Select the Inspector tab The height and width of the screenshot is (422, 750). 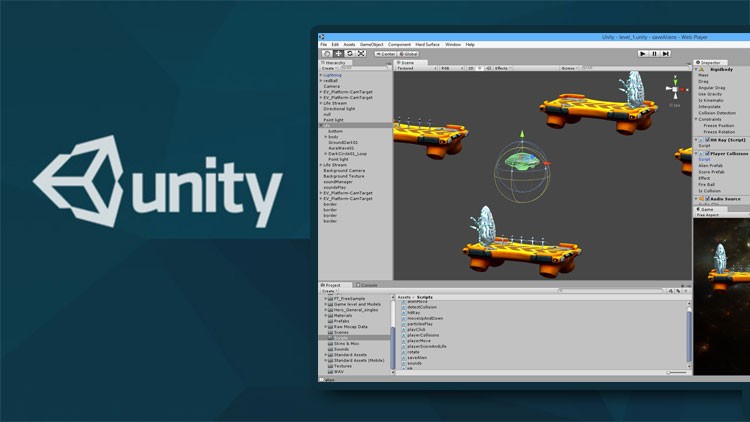708,63
